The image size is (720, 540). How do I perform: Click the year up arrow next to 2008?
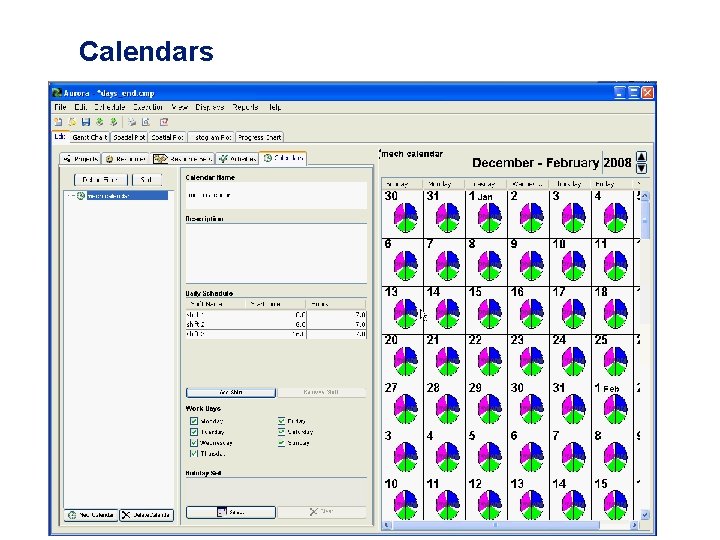pyautogui.click(x=641, y=157)
